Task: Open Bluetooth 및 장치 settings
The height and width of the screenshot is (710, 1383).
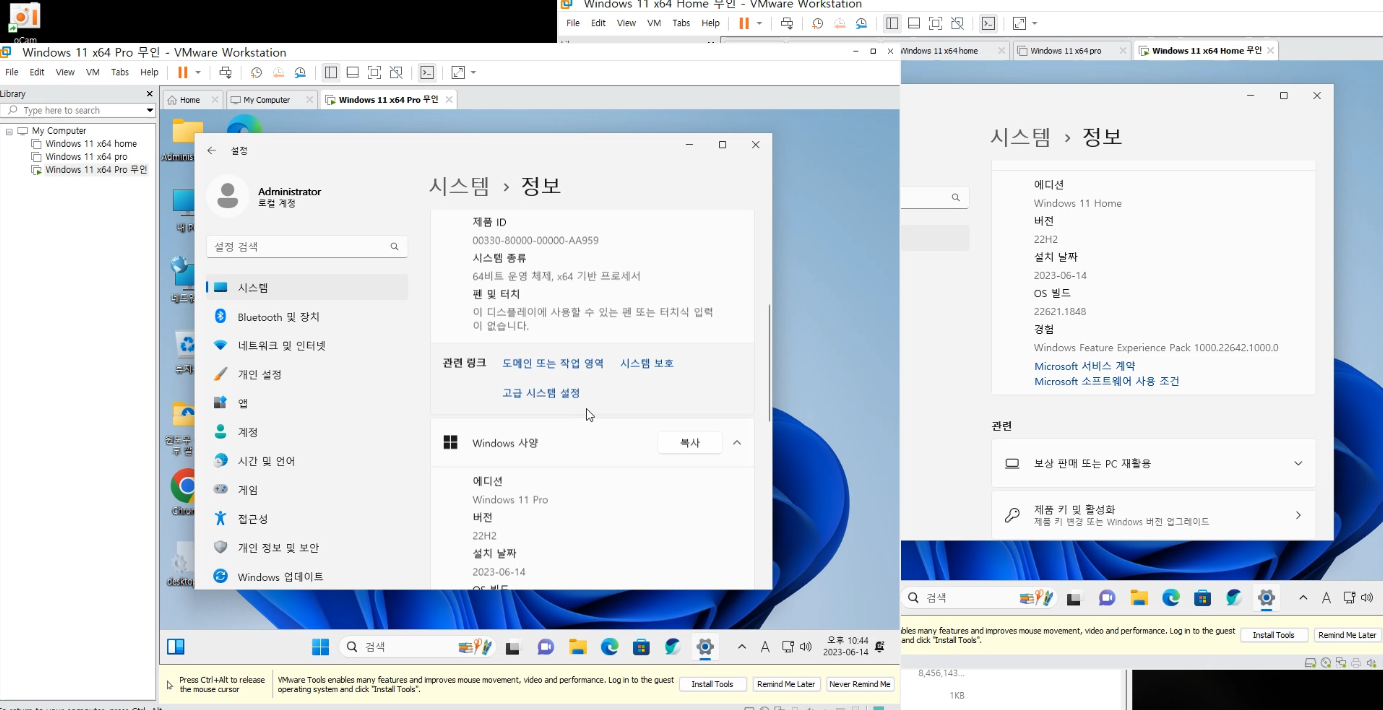Action: click(x=307, y=316)
